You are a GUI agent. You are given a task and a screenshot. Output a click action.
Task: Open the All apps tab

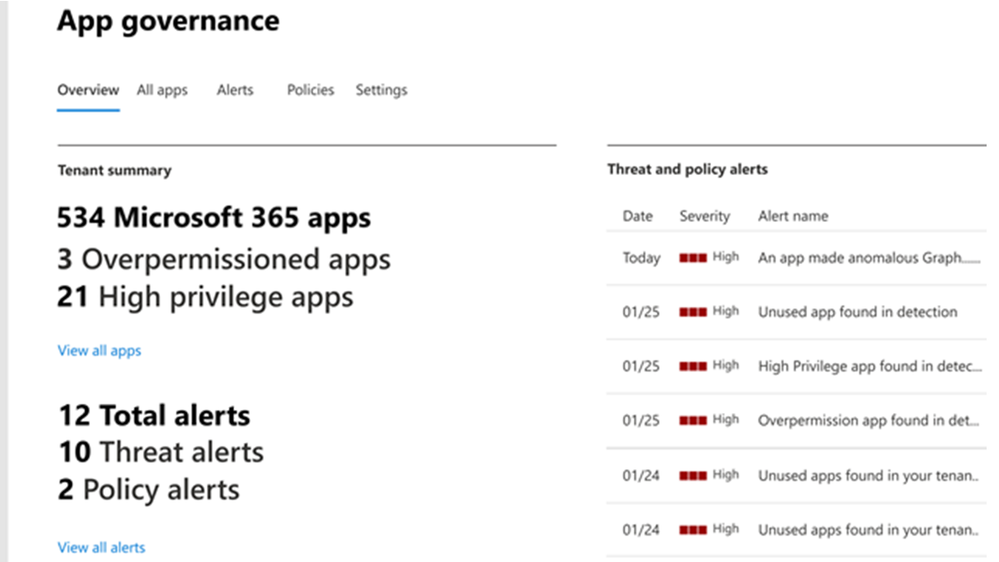click(x=162, y=90)
